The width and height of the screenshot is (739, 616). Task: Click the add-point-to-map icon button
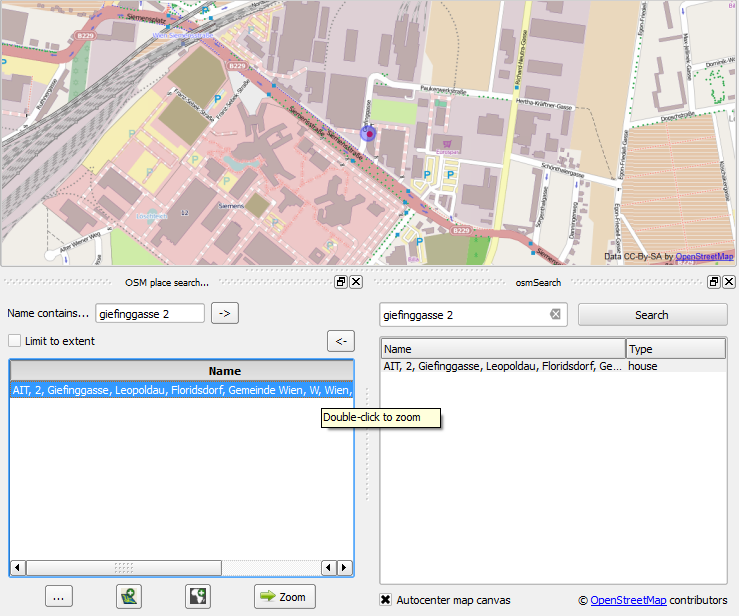tap(129, 597)
